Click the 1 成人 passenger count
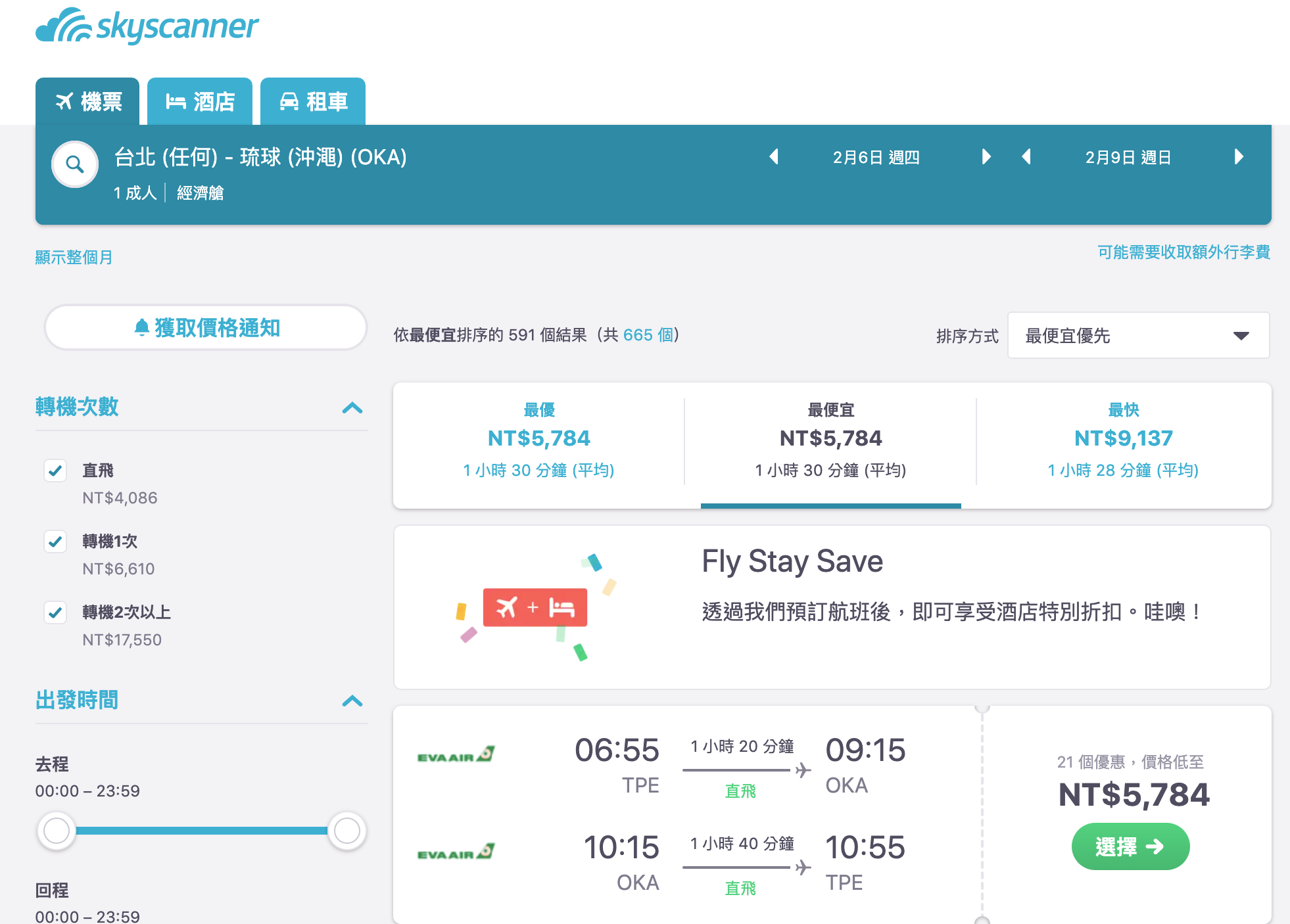Viewport: 1290px width, 924px height. [x=135, y=193]
